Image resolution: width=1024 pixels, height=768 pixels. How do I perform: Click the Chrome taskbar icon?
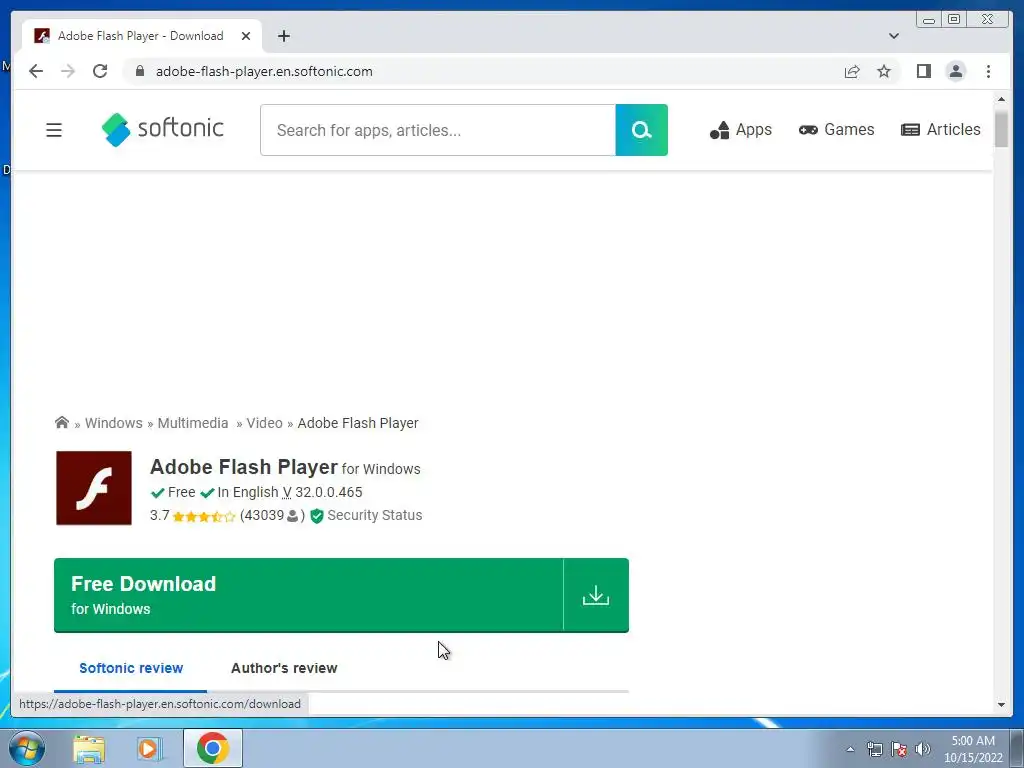[x=212, y=748]
